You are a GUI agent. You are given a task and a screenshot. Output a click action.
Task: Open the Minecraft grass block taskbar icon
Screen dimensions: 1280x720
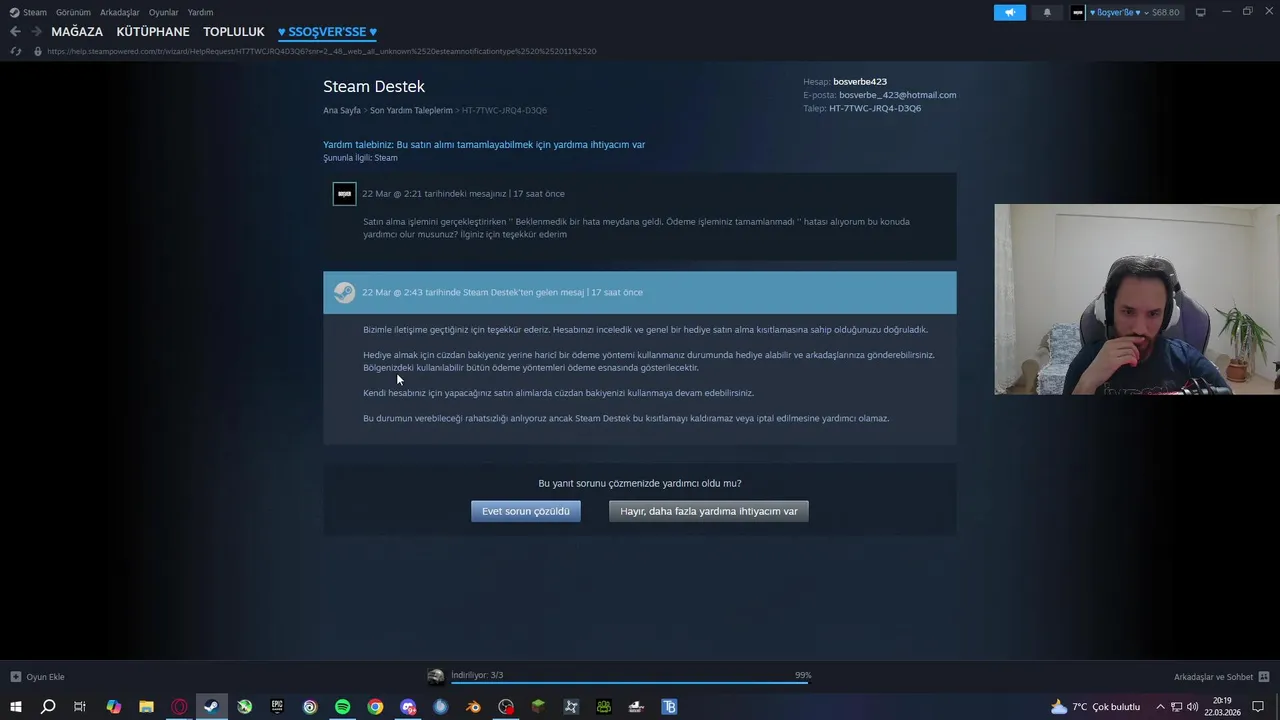(538, 707)
